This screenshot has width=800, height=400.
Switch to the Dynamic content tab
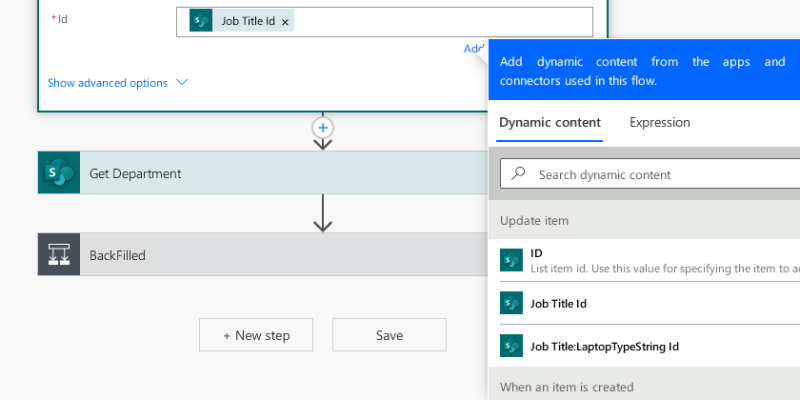(549, 122)
